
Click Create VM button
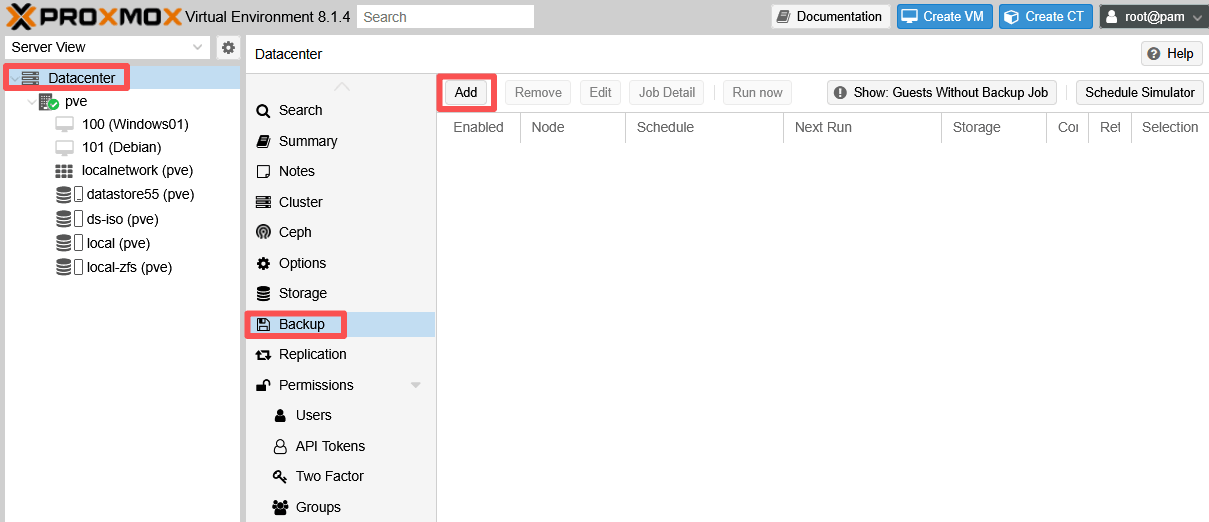click(945, 16)
